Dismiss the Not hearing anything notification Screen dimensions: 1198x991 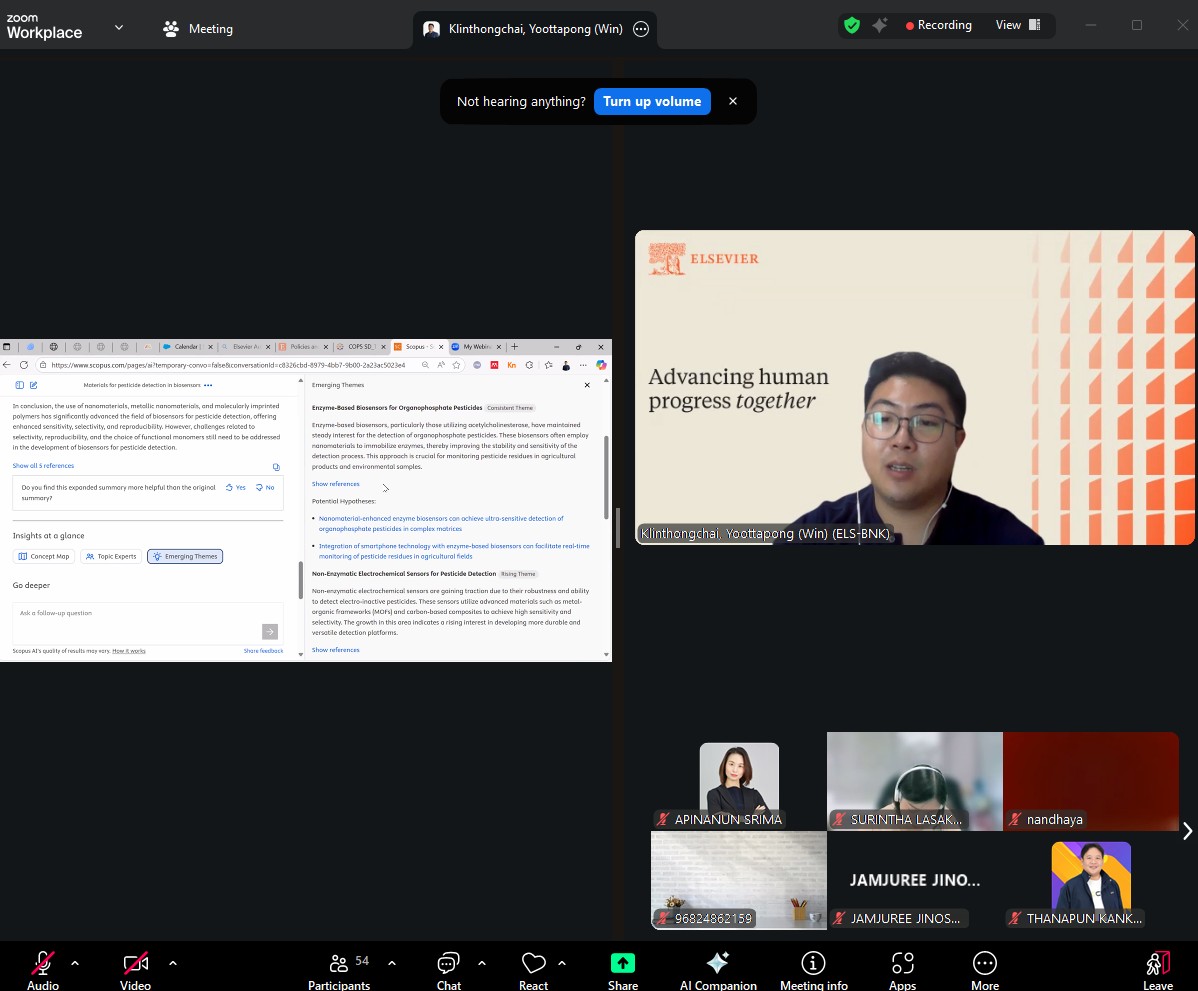pos(733,101)
